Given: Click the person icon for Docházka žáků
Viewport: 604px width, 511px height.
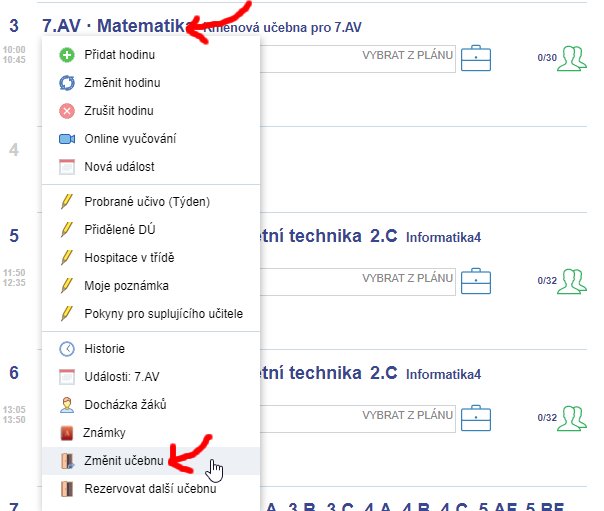Looking at the screenshot, I should (67, 405).
